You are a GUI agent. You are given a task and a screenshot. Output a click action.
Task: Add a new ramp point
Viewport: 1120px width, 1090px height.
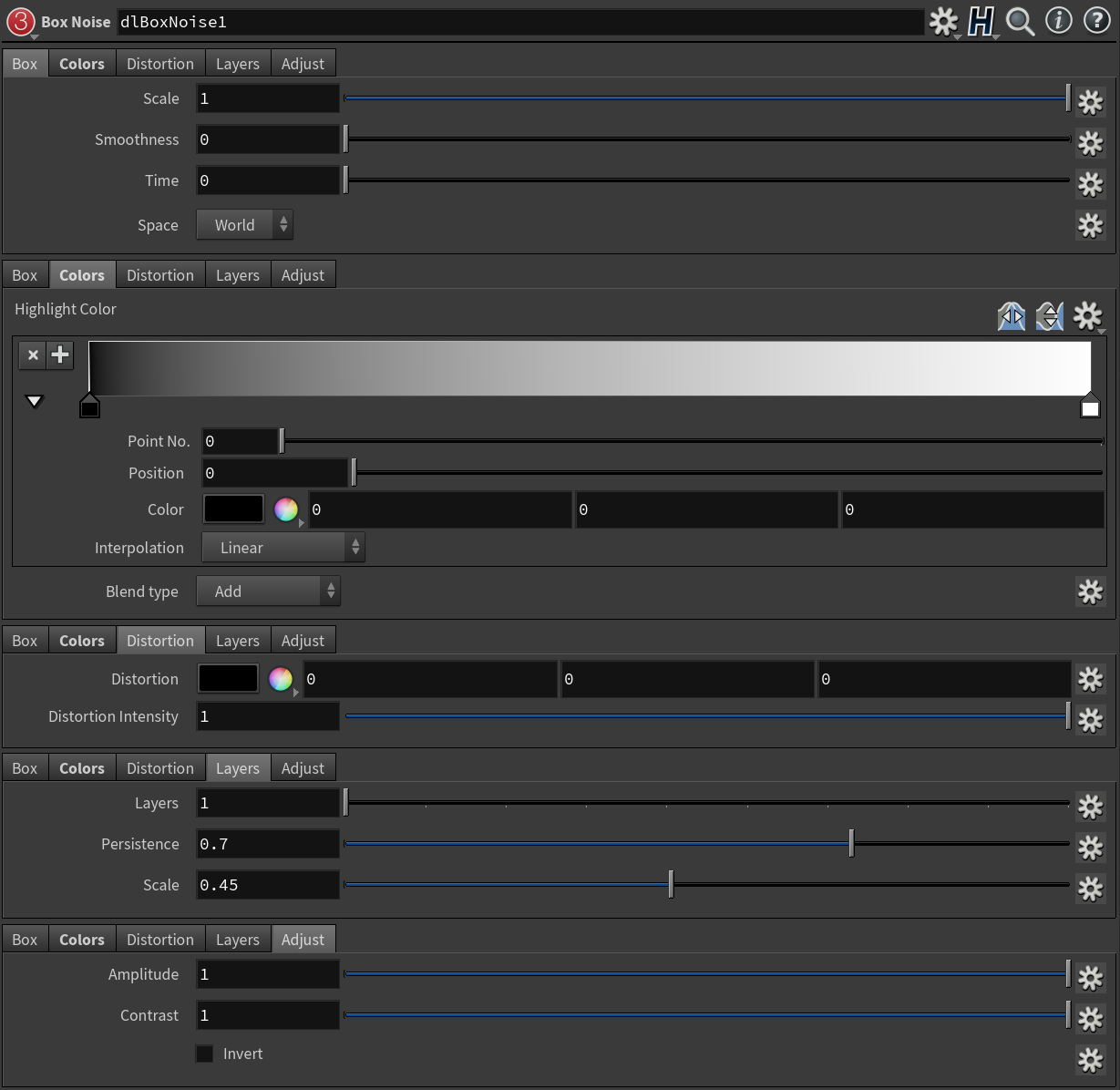60,355
